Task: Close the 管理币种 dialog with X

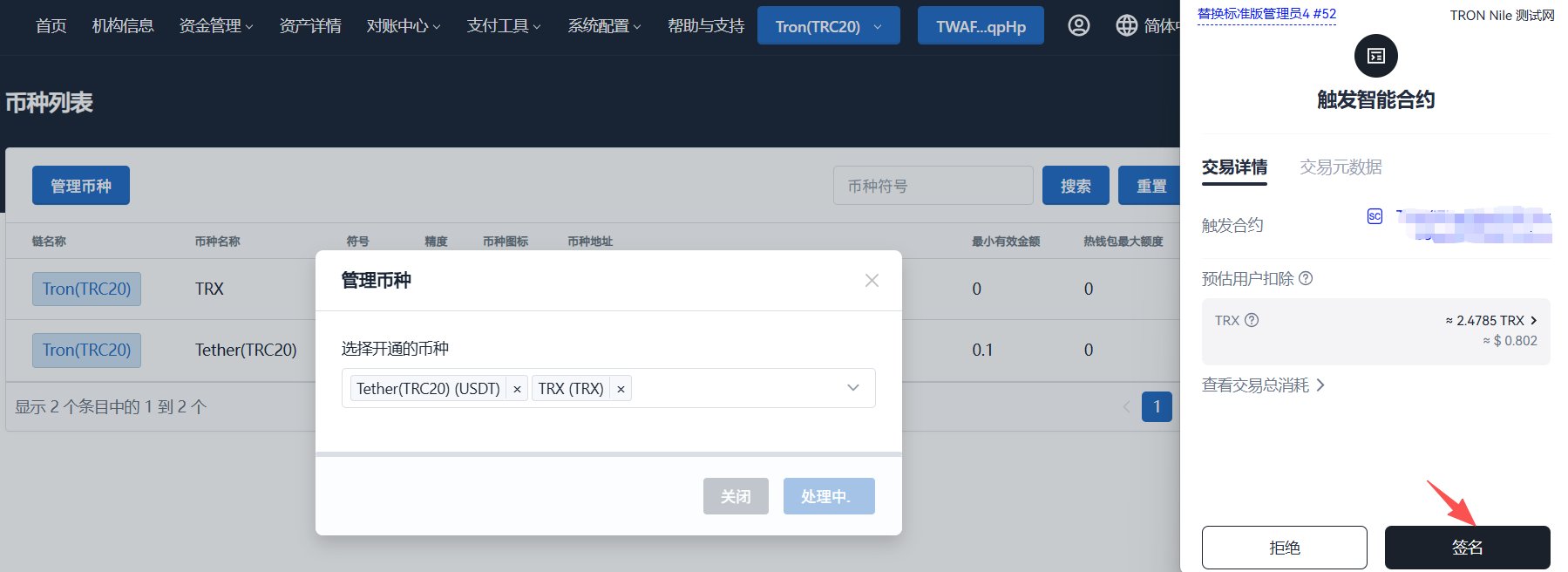Action: [872, 280]
